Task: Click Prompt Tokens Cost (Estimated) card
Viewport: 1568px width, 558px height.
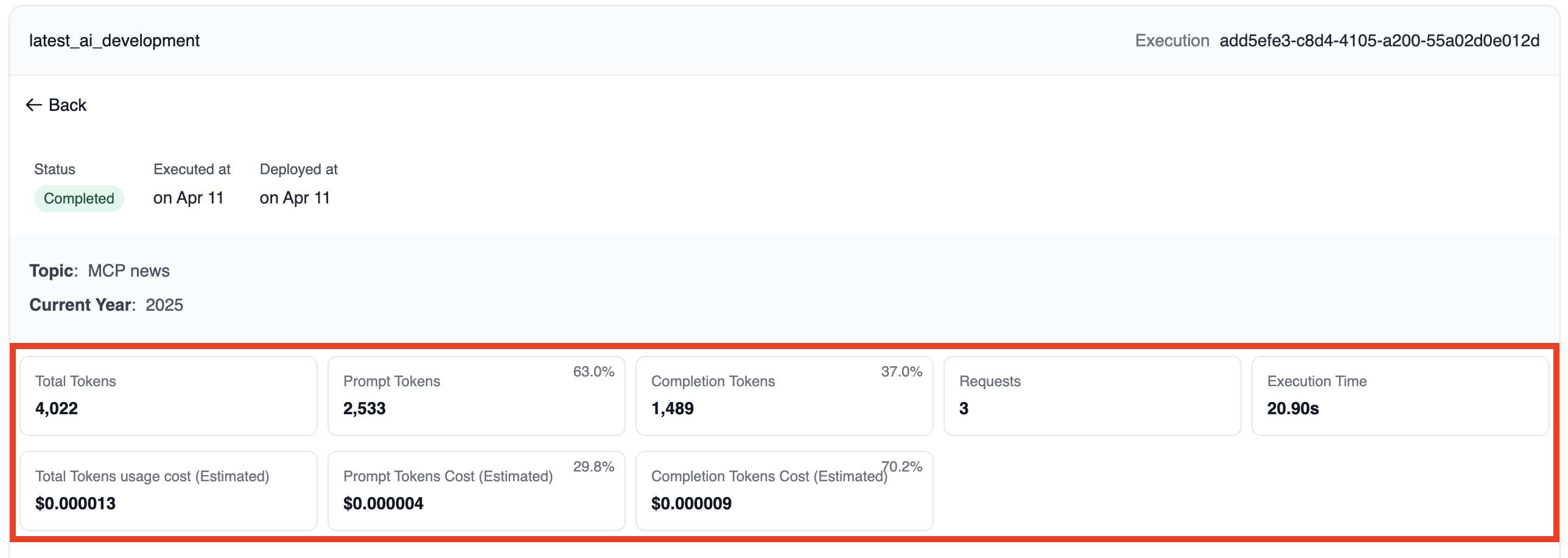Action: (x=476, y=491)
